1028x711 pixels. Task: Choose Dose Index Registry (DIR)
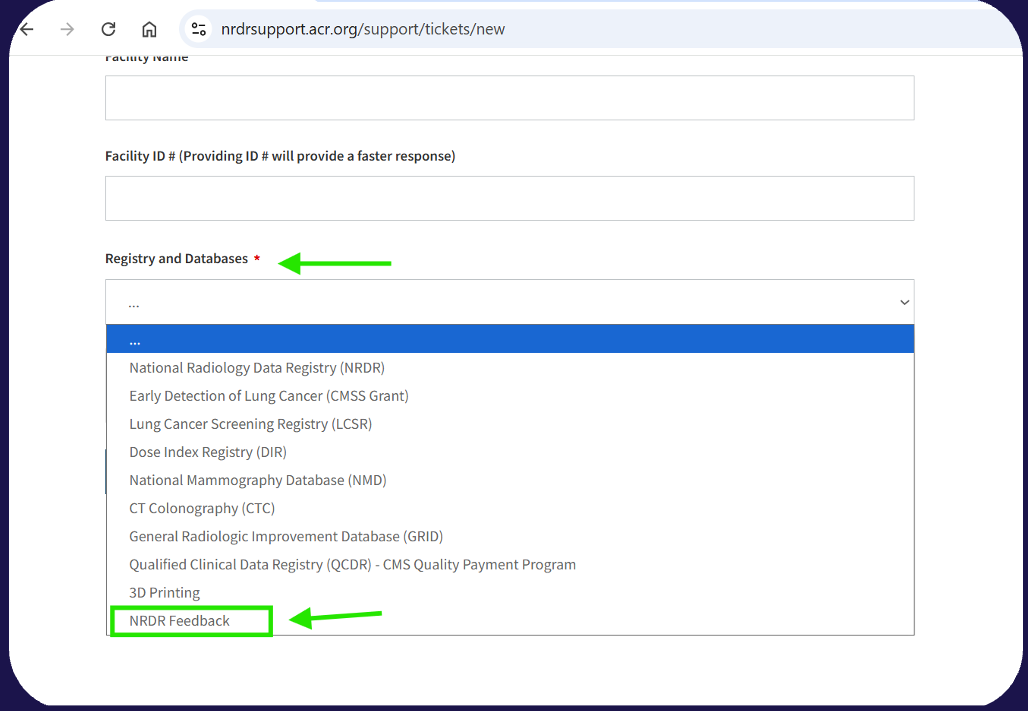(510, 452)
